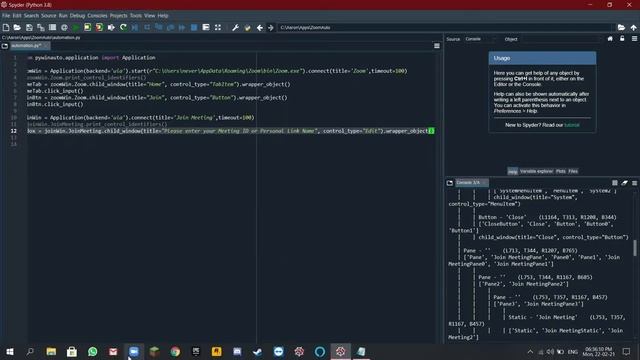Save the current file
Viewport: 640px width, 360px height.
pyautogui.click(x=29, y=27)
